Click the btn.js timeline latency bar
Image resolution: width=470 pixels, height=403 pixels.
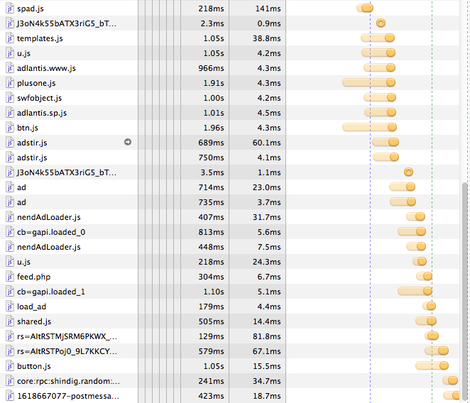coord(369,127)
